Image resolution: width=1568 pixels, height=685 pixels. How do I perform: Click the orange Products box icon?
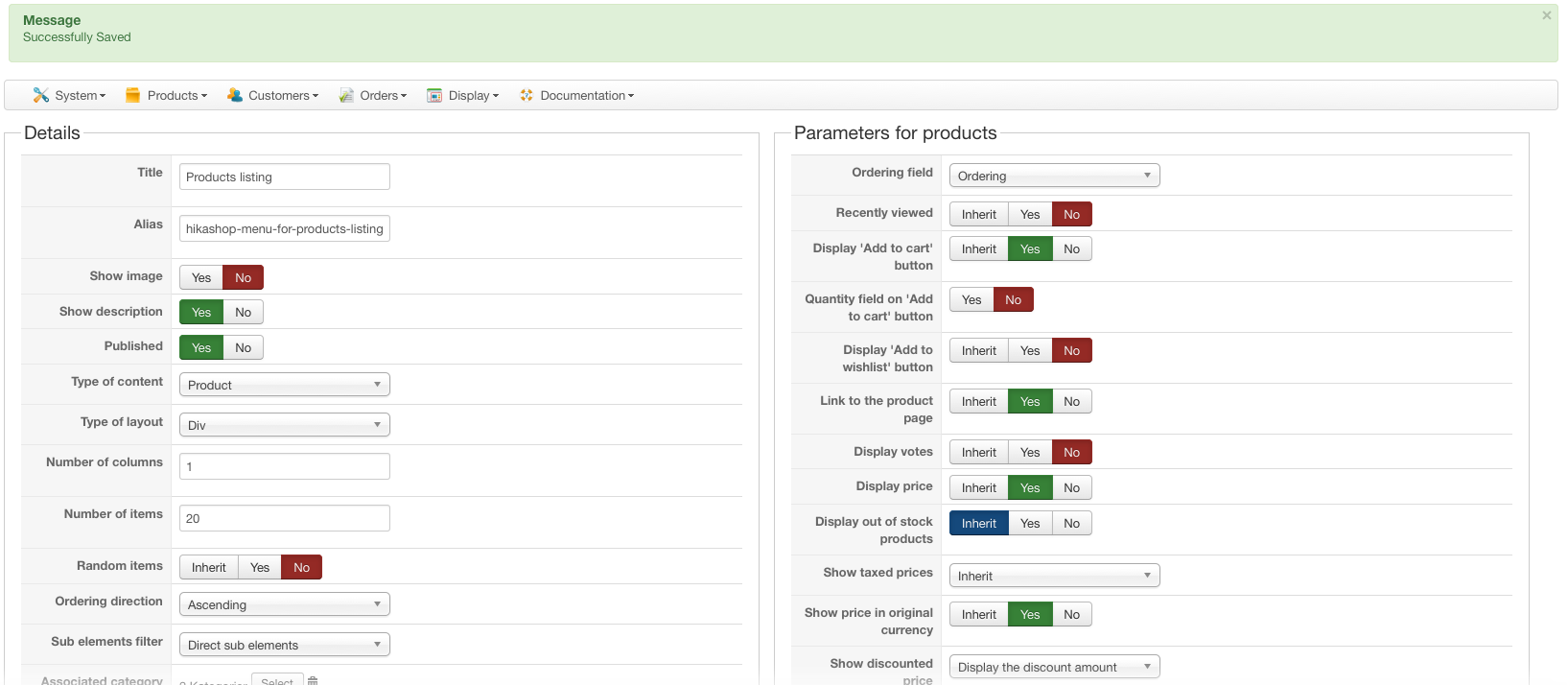click(x=133, y=95)
